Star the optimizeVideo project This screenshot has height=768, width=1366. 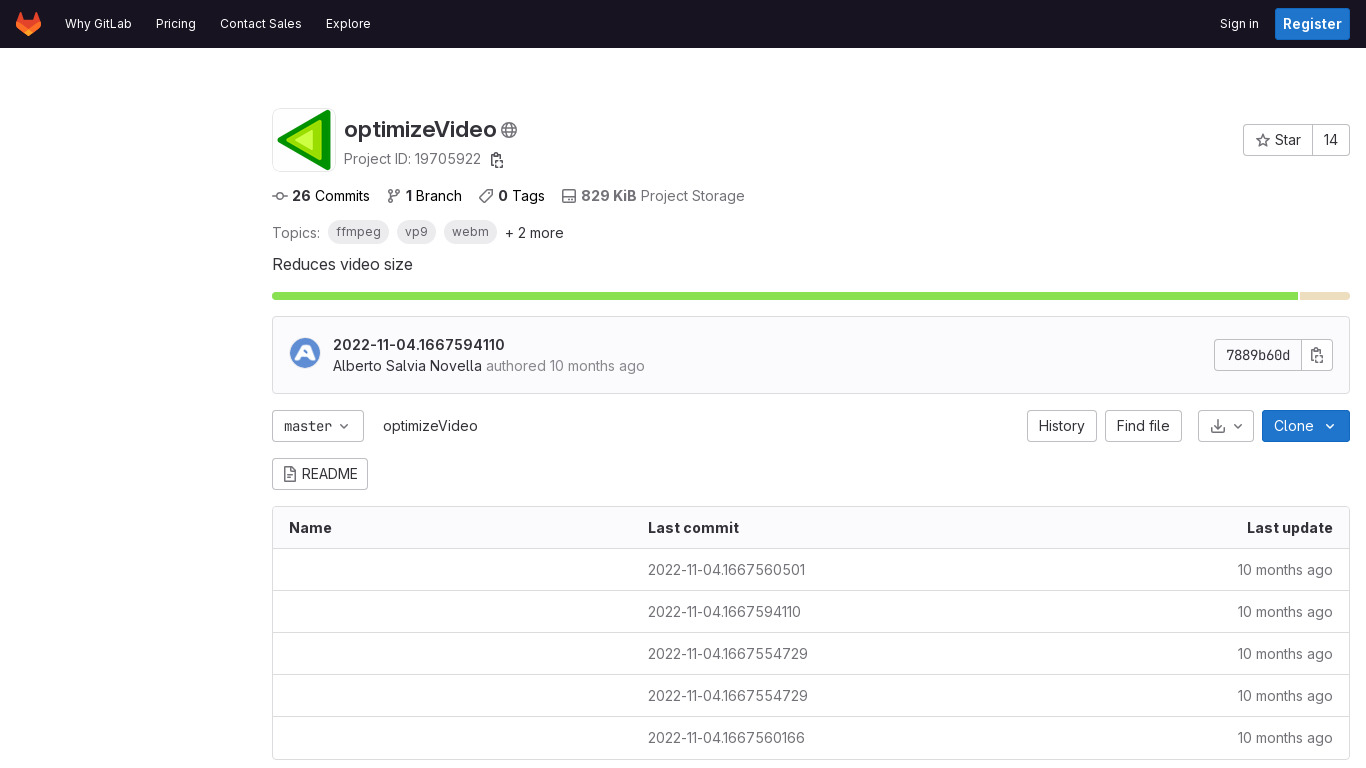(x=1278, y=140)
